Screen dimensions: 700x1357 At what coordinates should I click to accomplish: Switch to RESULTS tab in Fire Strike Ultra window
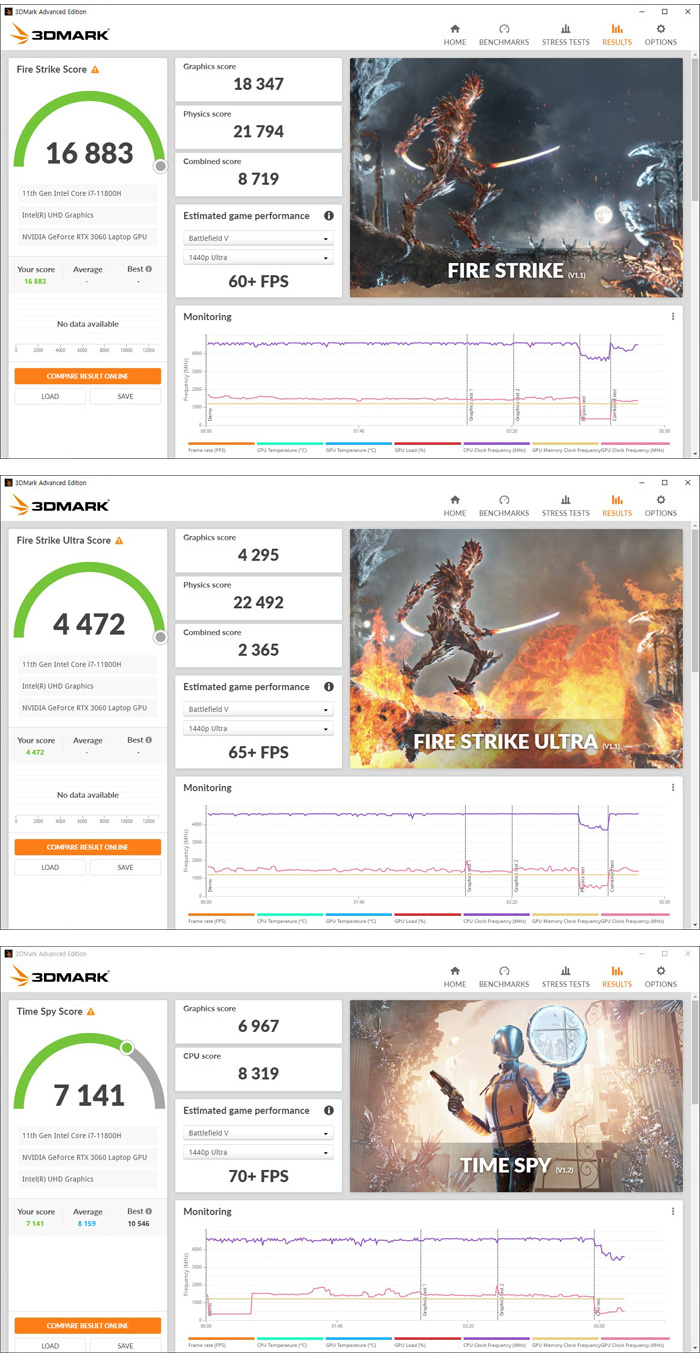coord(617,506)
